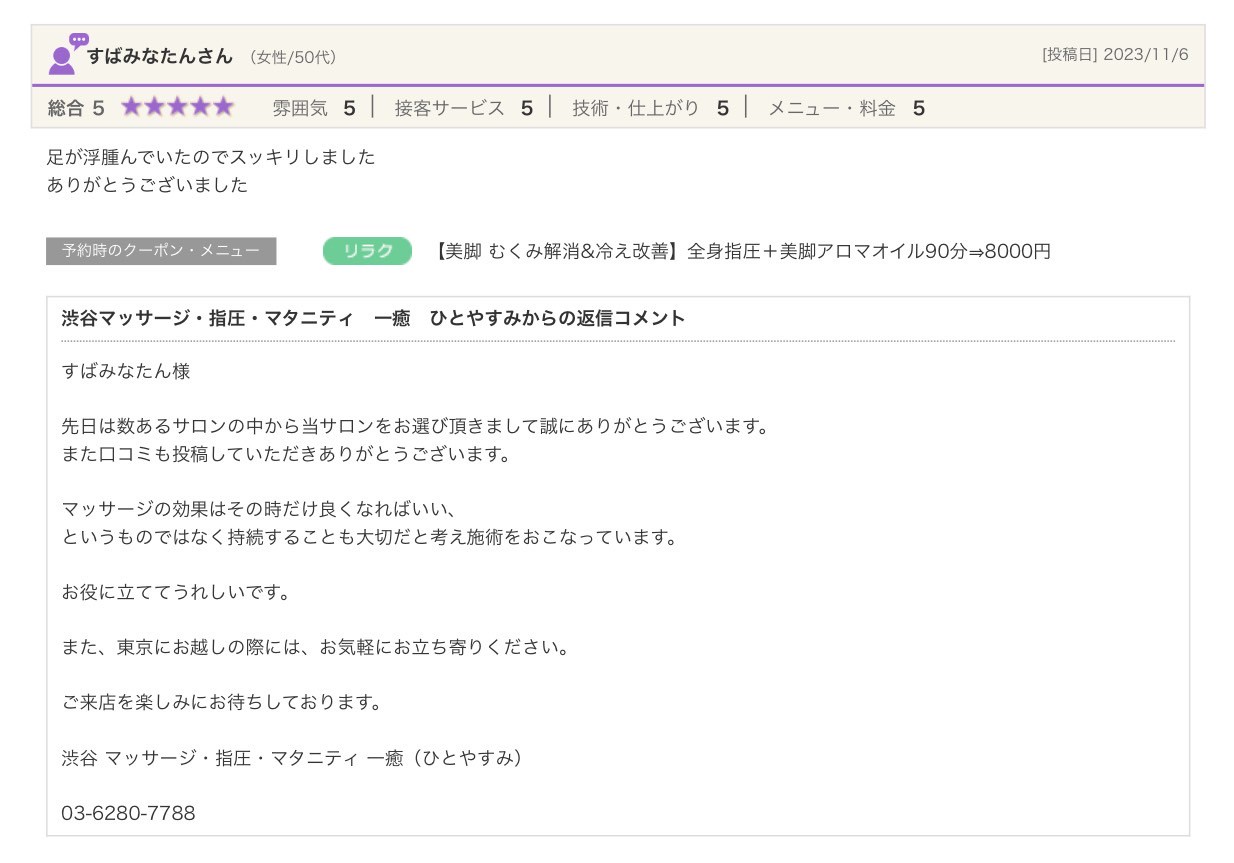The image size is (1234, 863).
Task: Click the phone number 03-6280-7788
Action: point(129,813)
